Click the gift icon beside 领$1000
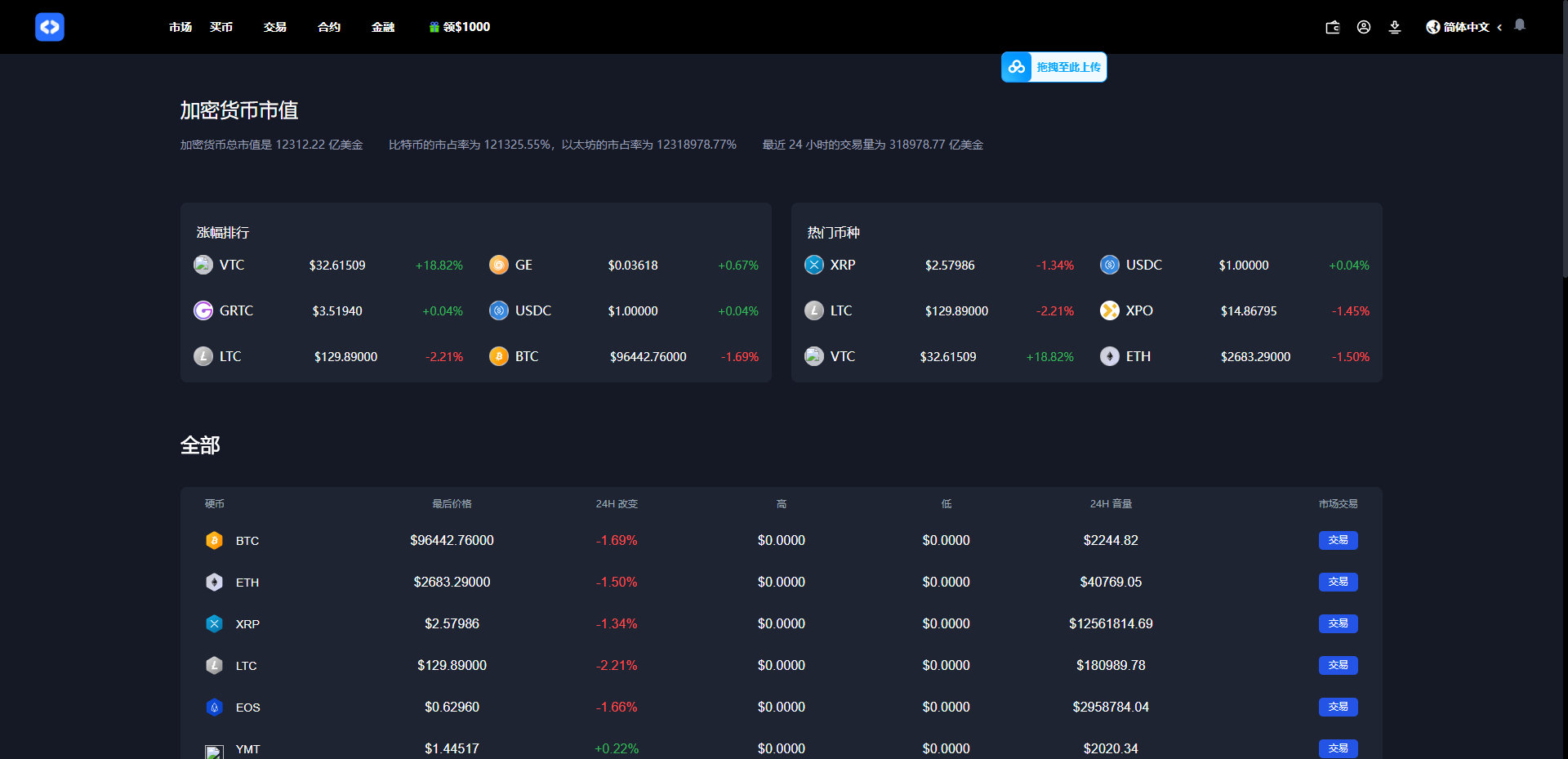Screen dimensions: 1568x759 (x=434, y=27)
